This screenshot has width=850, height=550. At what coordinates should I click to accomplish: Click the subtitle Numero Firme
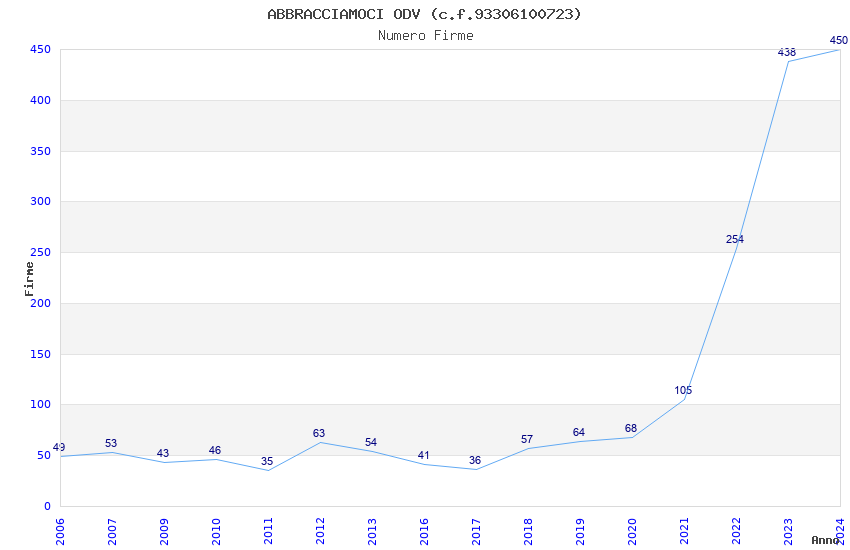pyautogui.click(x=426, y=36)
